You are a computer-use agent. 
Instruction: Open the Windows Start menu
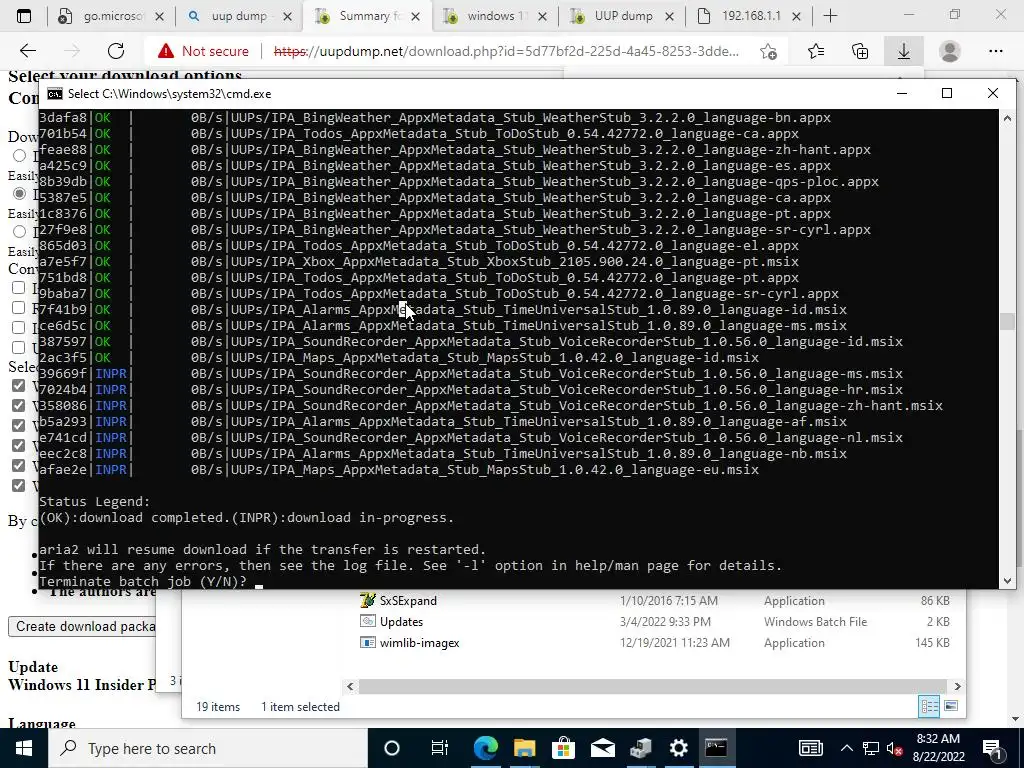24,748
